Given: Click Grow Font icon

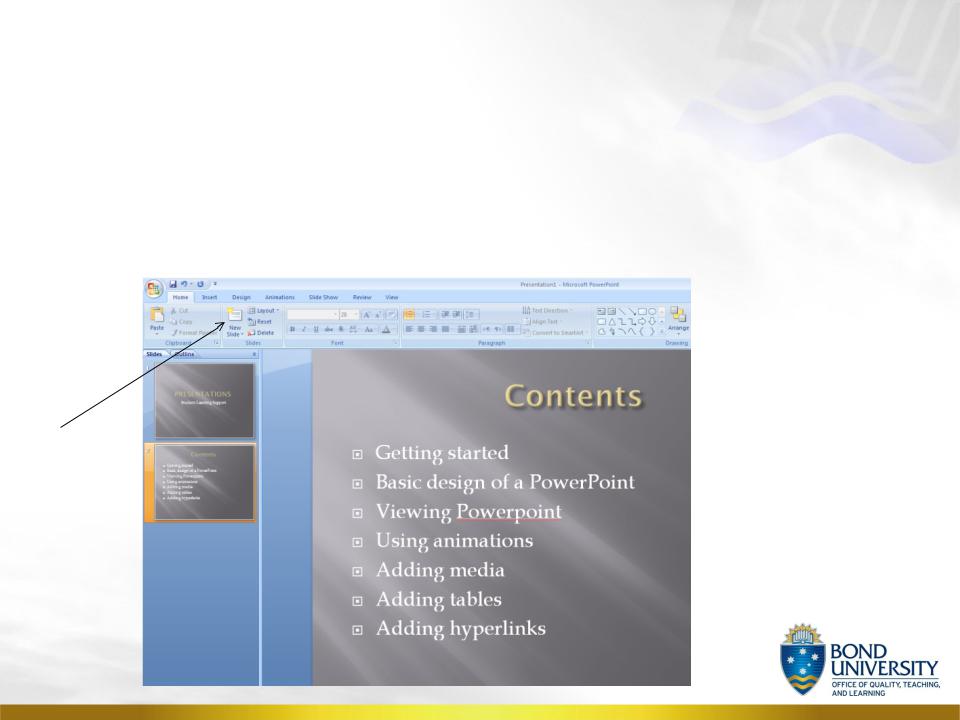Looking at the screenshot, I should point(367,315).
